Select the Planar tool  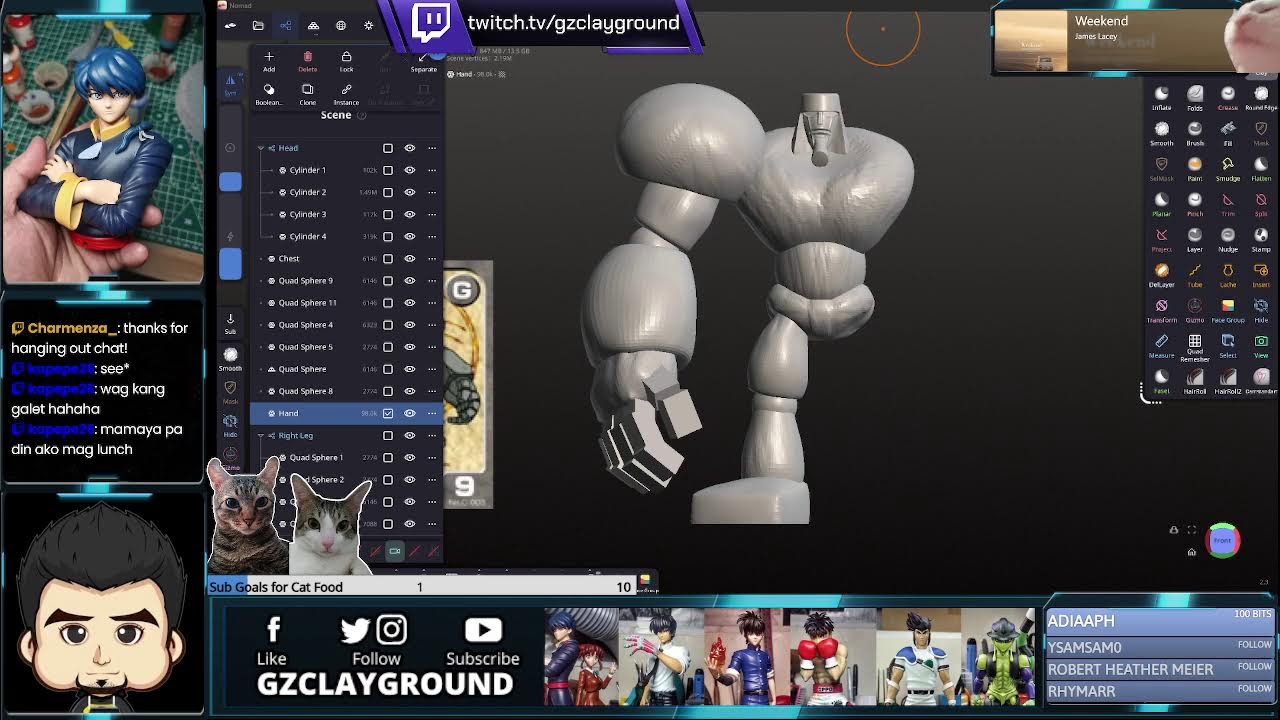click(x=1161, y=204)
